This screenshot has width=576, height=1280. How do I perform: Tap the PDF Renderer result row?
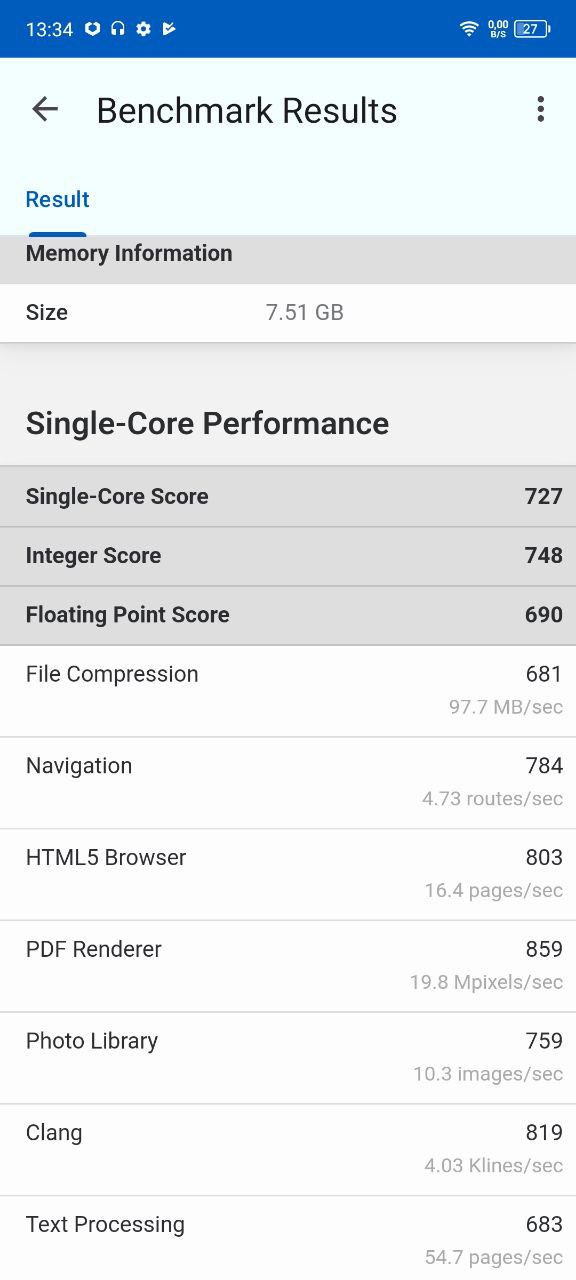(x=288, y=967)
